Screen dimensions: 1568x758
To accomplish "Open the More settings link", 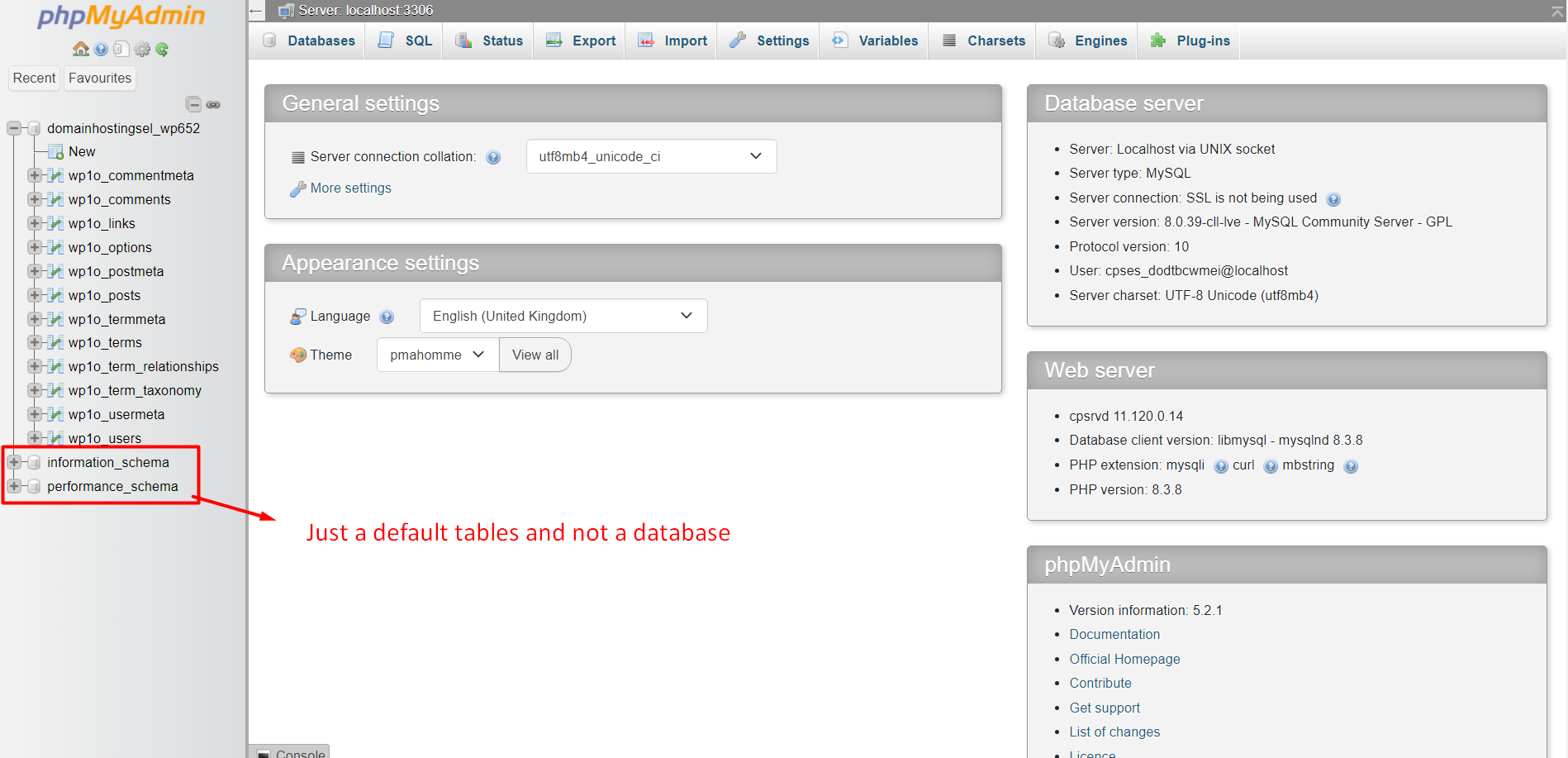I will [350, 188].
